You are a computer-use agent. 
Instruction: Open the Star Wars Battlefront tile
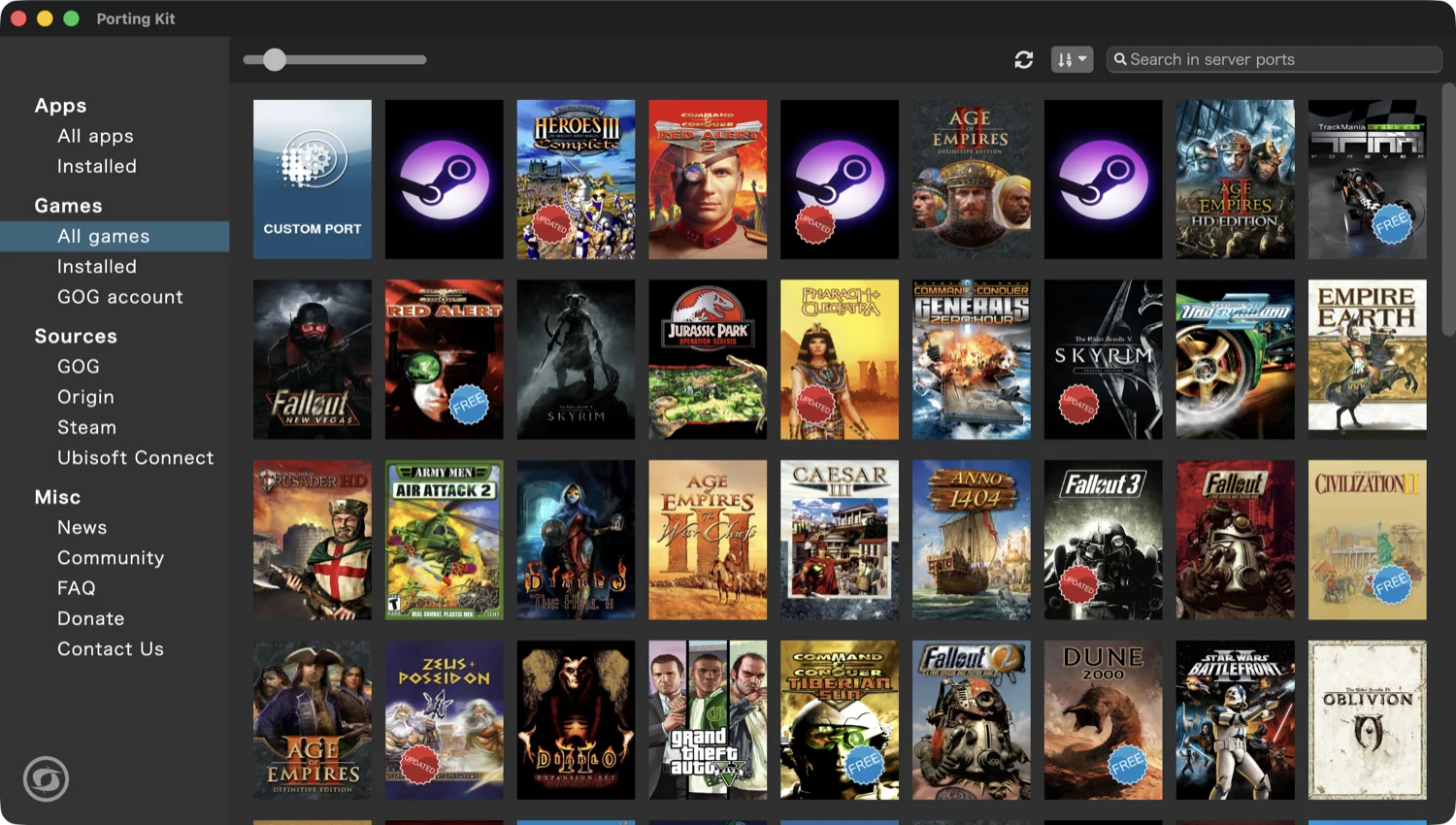pyautogui.click(x=1236, y=720)
